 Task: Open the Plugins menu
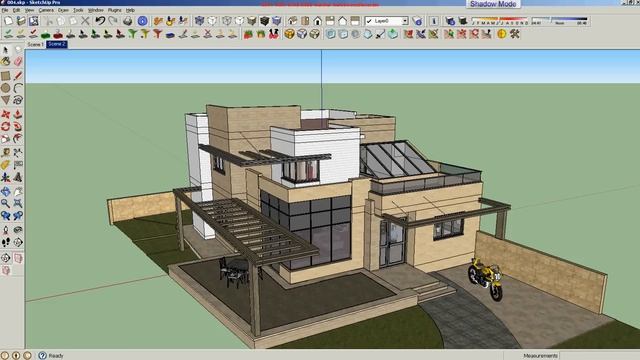point(115,10)
